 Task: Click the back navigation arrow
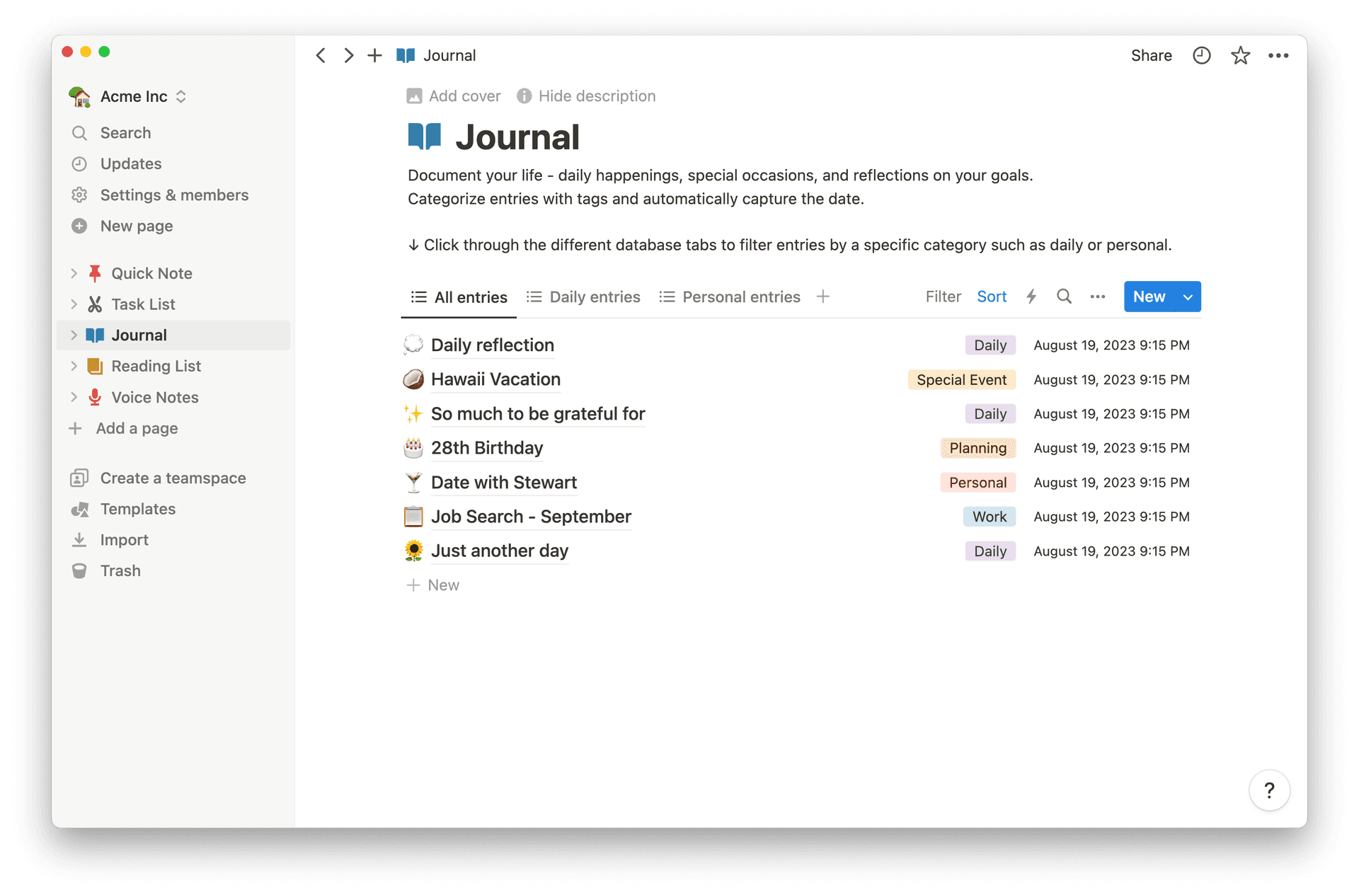[321, 55]
